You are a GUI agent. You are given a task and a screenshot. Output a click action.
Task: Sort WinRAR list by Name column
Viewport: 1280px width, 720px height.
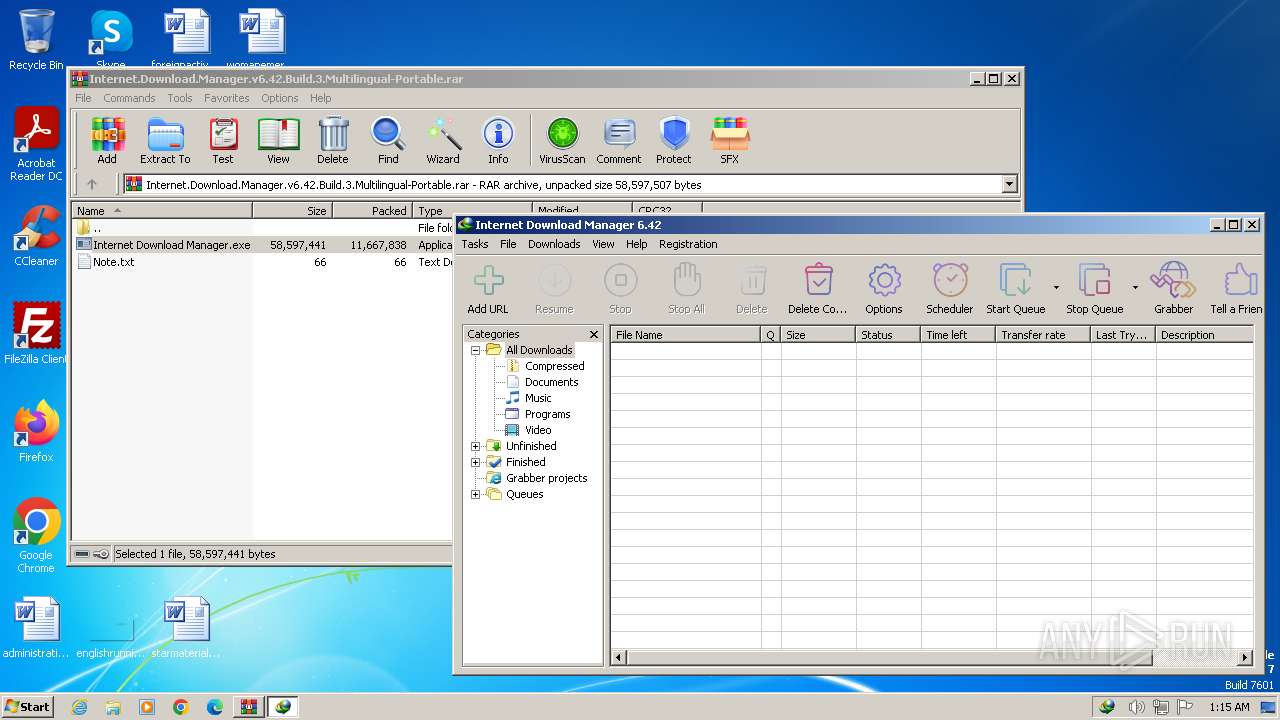point(162,210)
